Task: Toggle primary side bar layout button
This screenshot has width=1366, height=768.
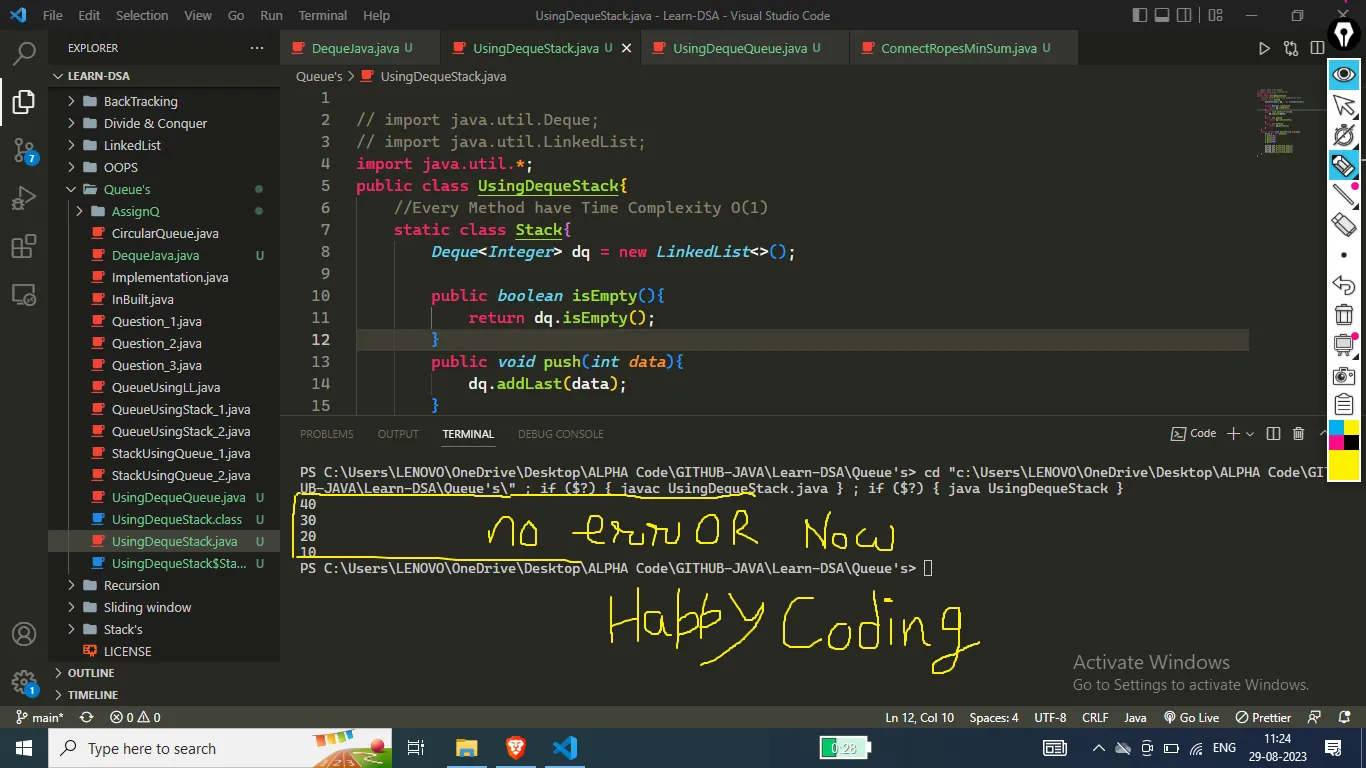Action: pyautogui.click(x=1141, y=15)
